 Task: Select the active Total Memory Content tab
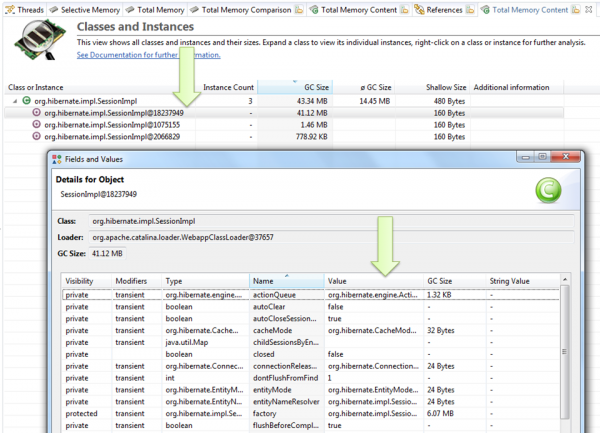tap(530, 10)
